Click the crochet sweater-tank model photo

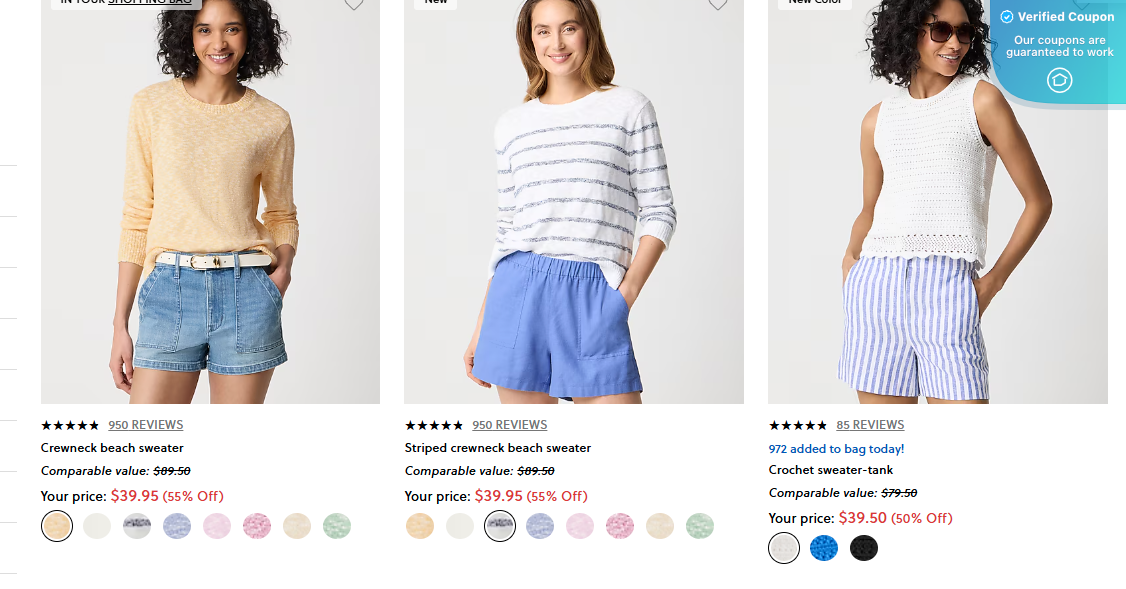937,200
